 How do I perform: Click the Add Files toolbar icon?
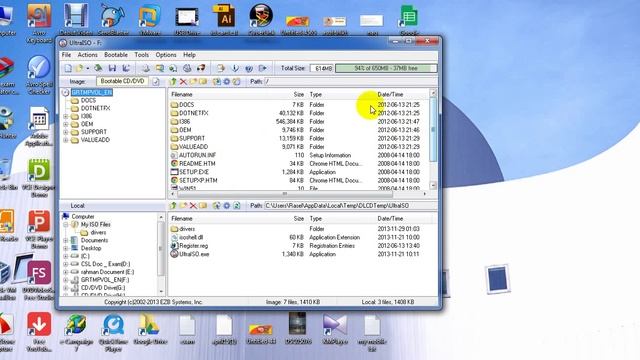[x=221, y=68]
